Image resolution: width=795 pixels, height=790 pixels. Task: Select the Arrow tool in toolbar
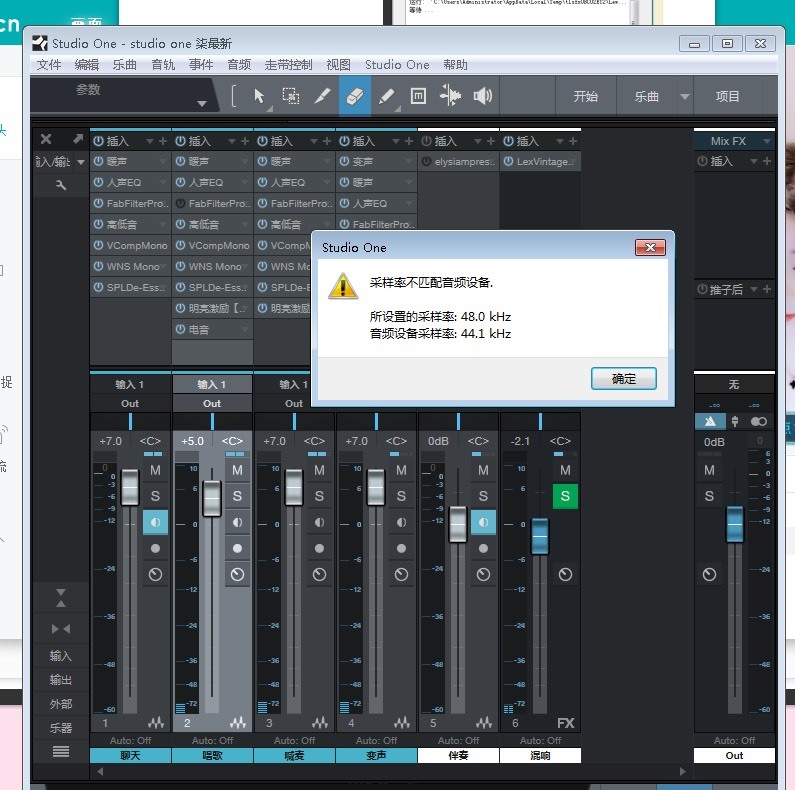click(x=259, y=96)
